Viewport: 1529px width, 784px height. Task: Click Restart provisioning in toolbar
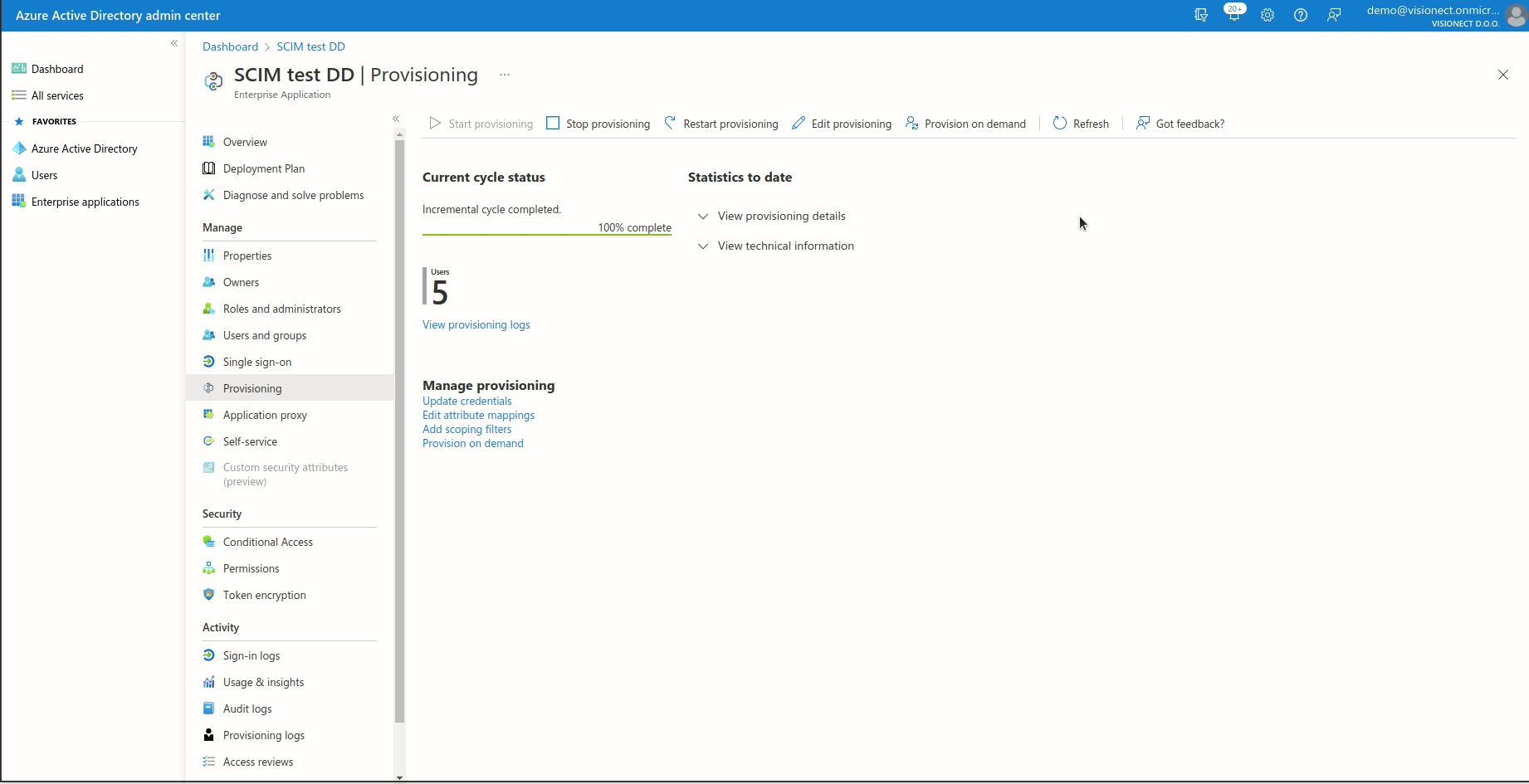click(721, 124)
